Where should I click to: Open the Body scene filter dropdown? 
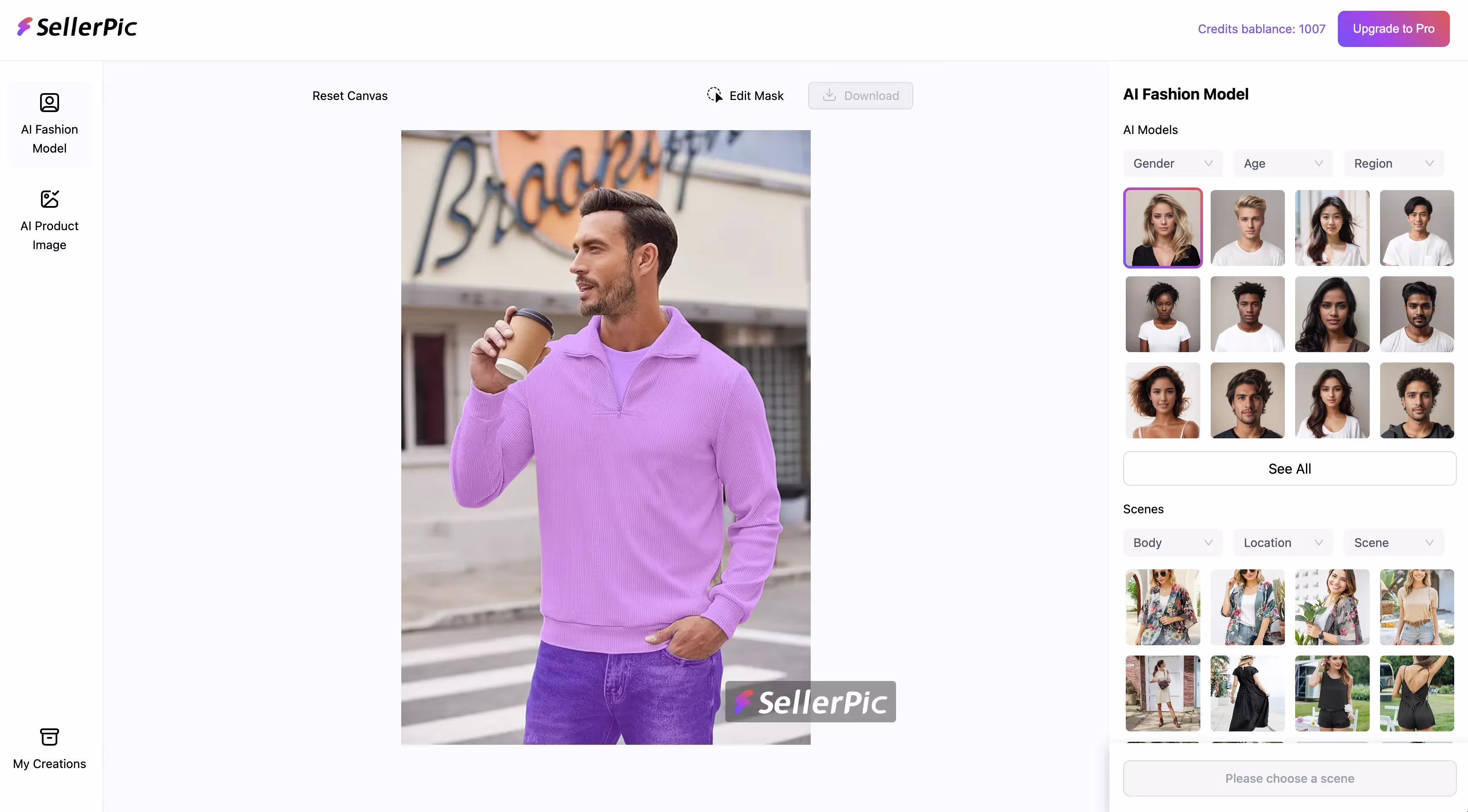pyautogui.click(x=1172, y=543)
